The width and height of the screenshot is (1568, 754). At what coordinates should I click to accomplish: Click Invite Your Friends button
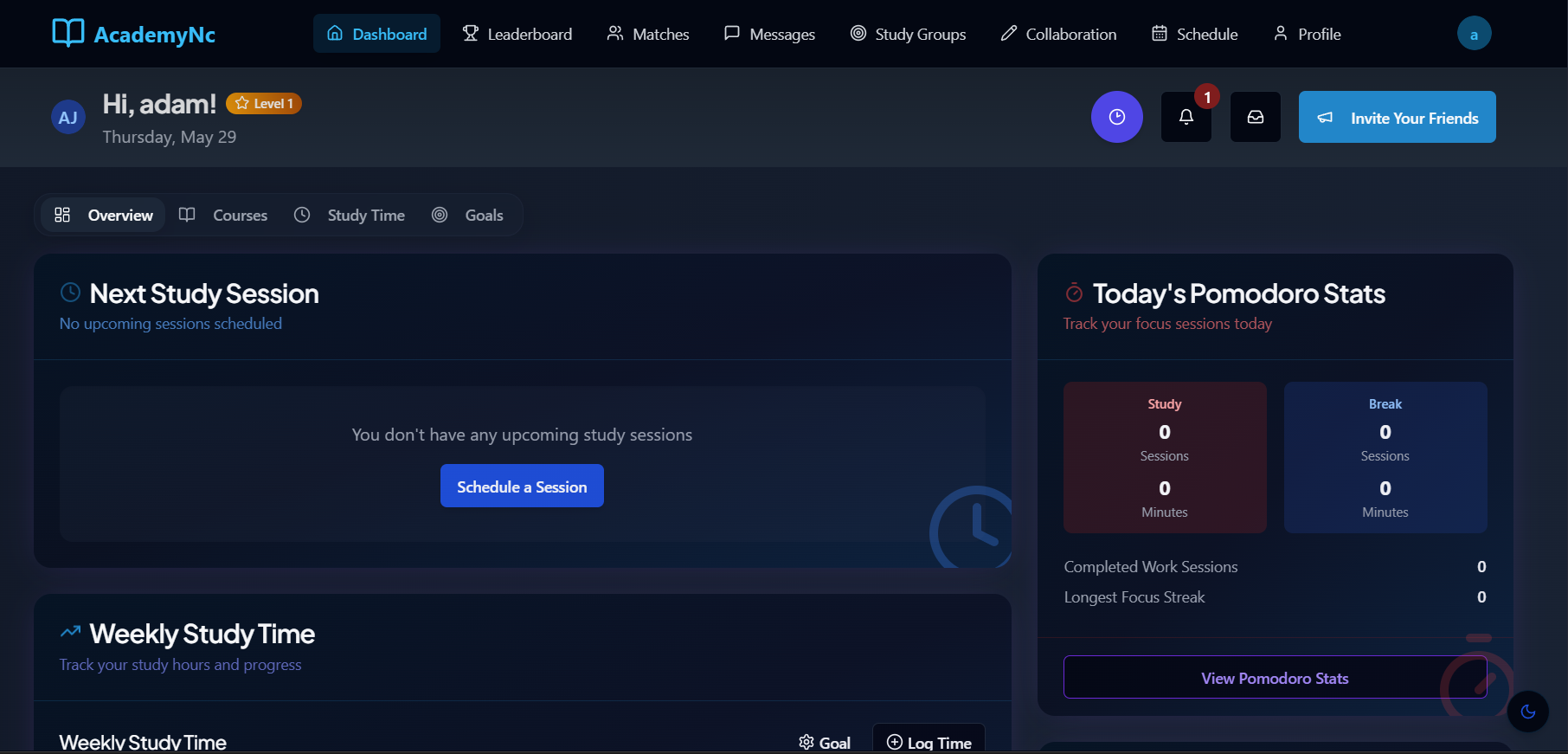point(1398,117)
